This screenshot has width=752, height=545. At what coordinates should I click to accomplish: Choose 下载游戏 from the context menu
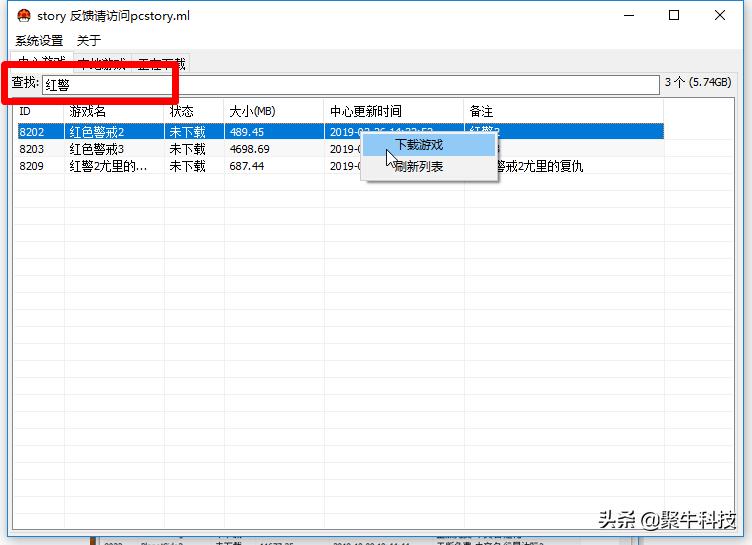(x=429, y=145)
